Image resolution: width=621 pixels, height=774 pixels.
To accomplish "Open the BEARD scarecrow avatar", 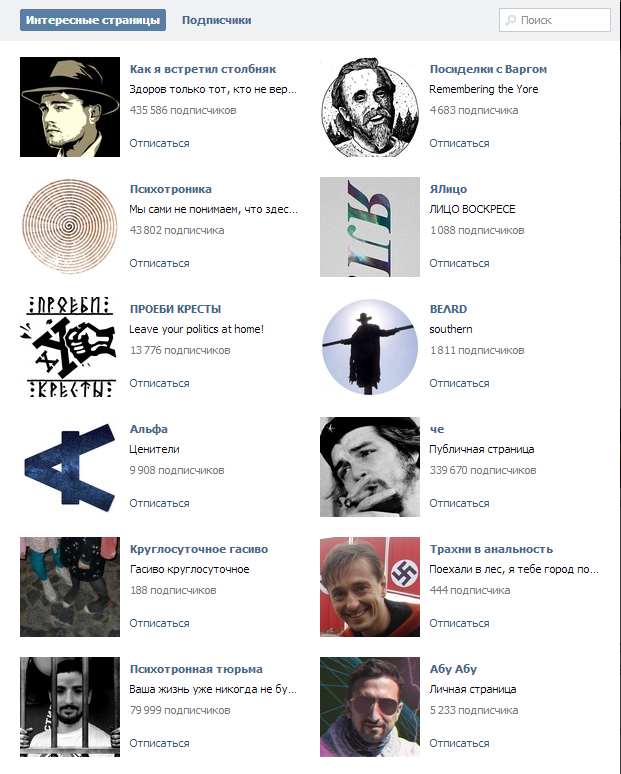I will 370,347.
